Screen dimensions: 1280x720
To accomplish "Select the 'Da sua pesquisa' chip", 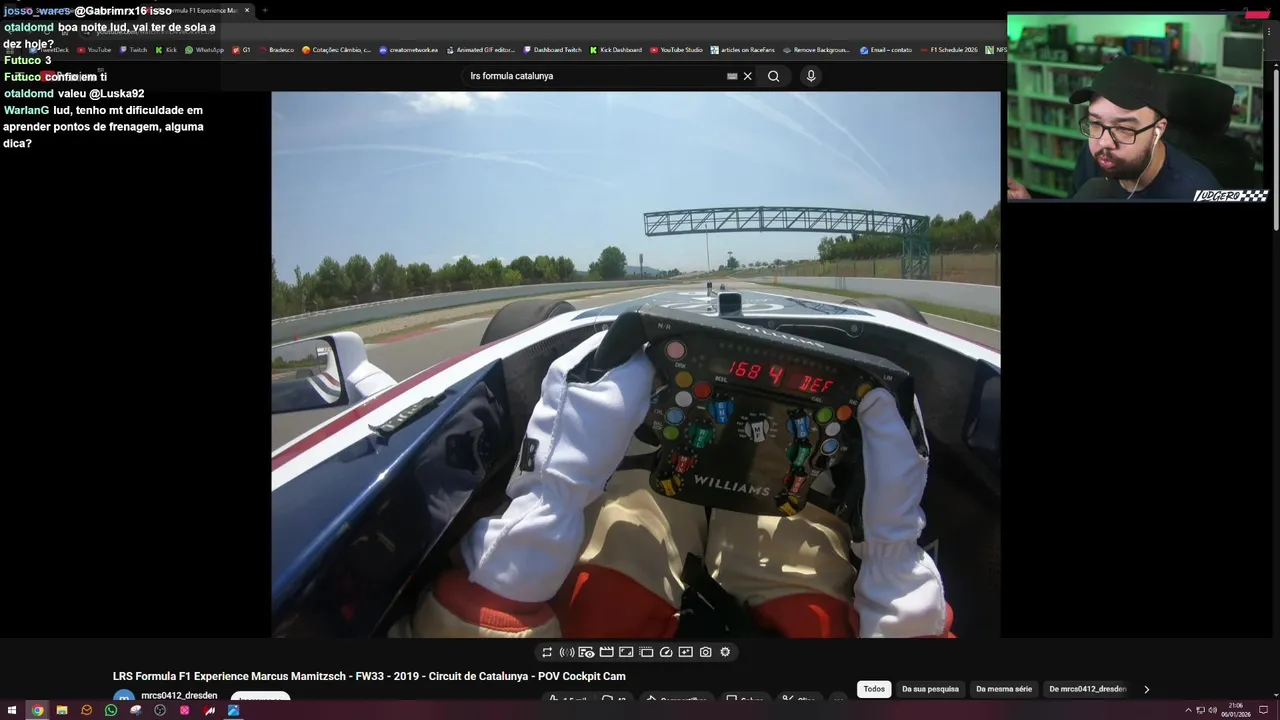I will (x=930, y=689).
